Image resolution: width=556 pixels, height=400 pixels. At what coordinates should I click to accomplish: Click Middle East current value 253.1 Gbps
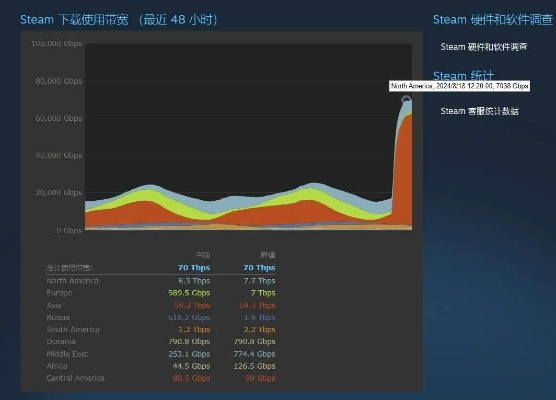189,354
